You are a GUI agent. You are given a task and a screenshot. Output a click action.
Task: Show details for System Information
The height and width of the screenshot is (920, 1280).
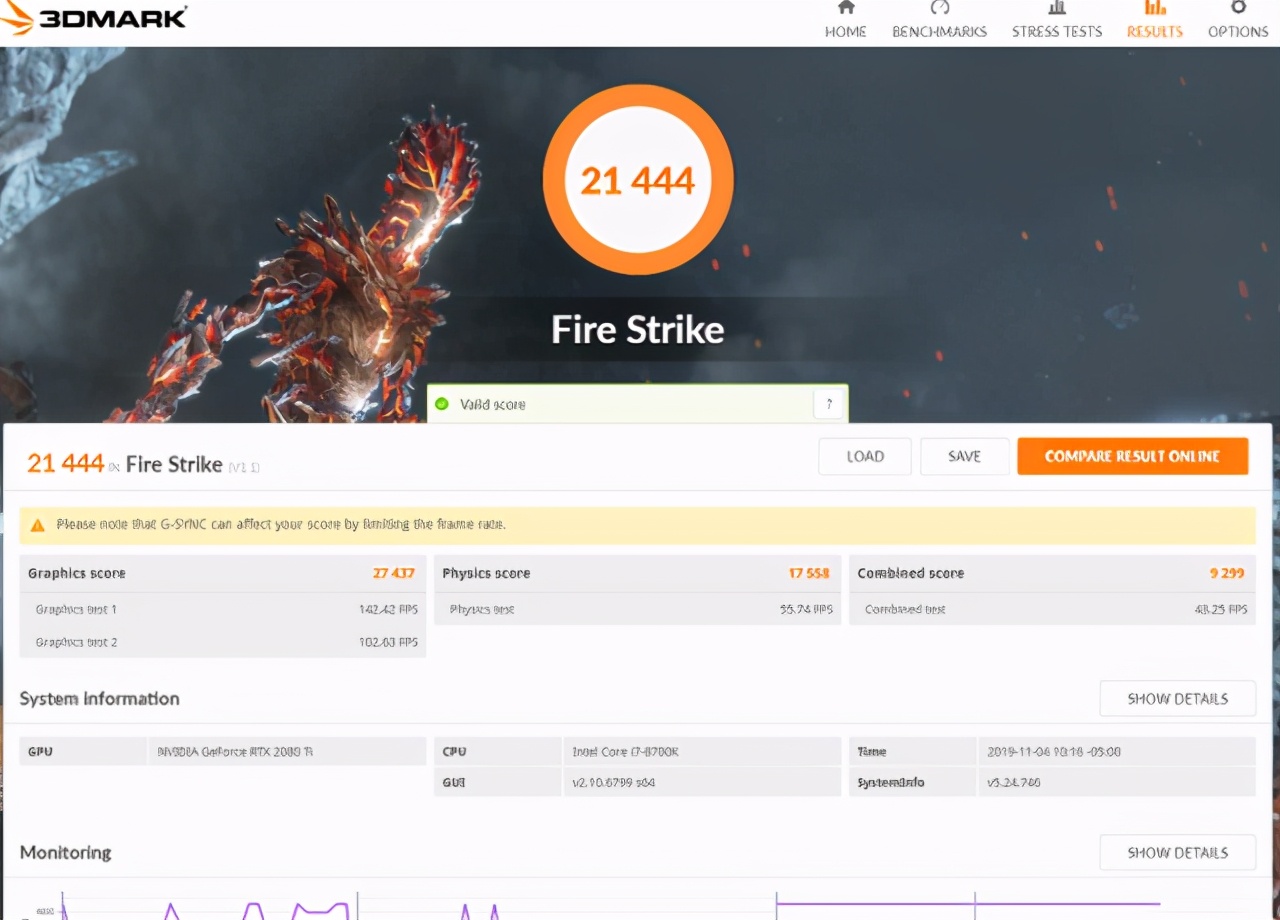coord(1177,699)
